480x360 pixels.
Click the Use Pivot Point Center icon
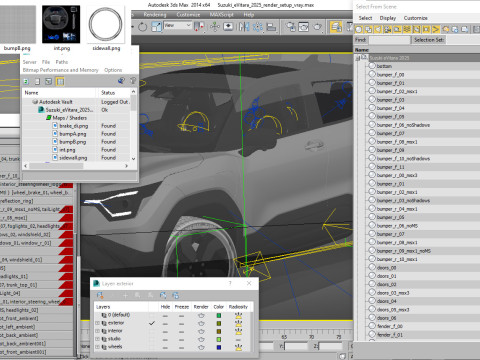tap(199, 26)
